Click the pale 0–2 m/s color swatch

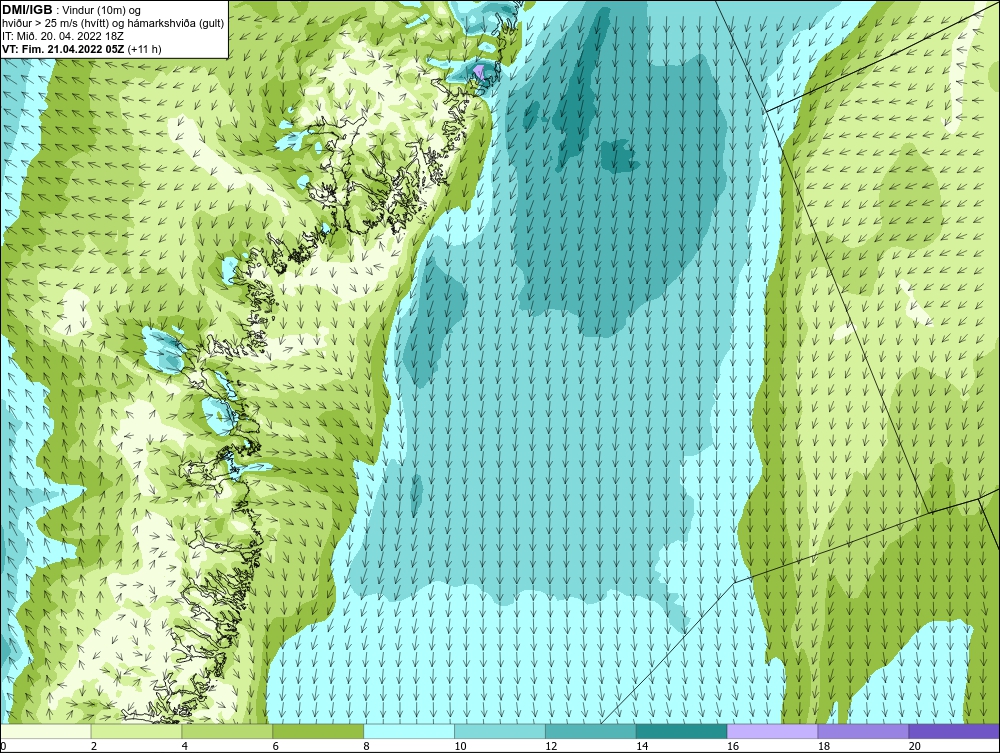(x=46, y=731)
